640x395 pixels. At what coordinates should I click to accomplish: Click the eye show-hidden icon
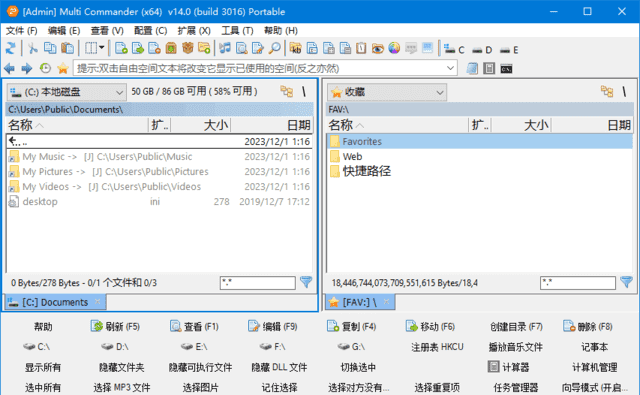(x=378, y=49)
